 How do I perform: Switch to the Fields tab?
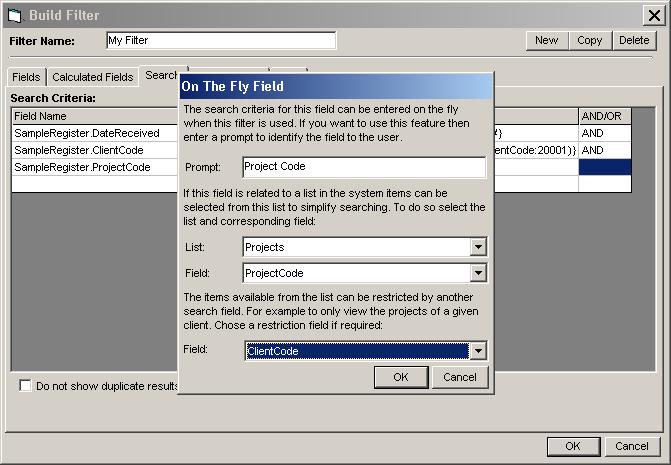pos(26,77)
